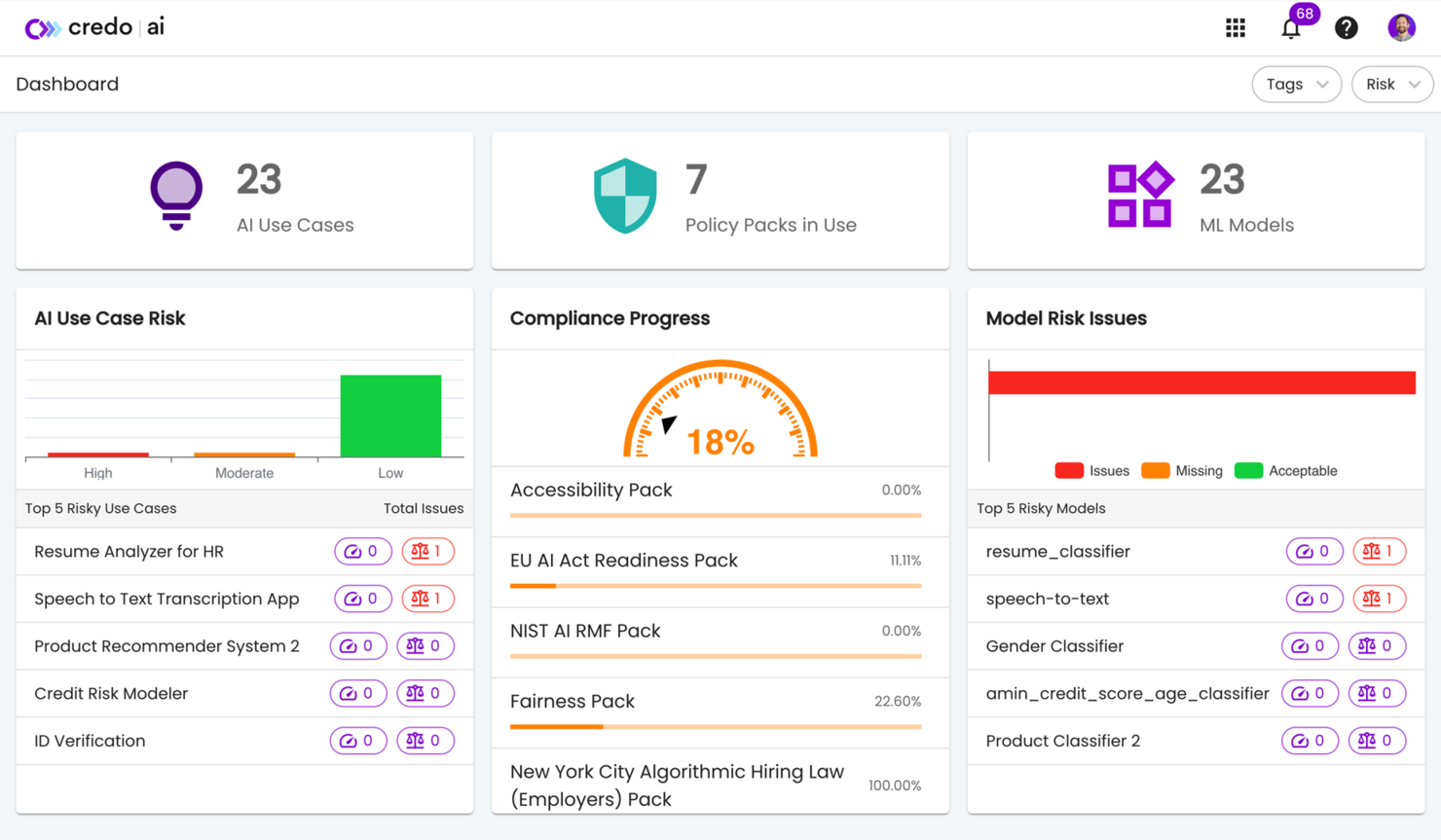Click gauge badge for speech-to-text model
This screenshot has width=1441, height=840.
[x=1314, y=599]
